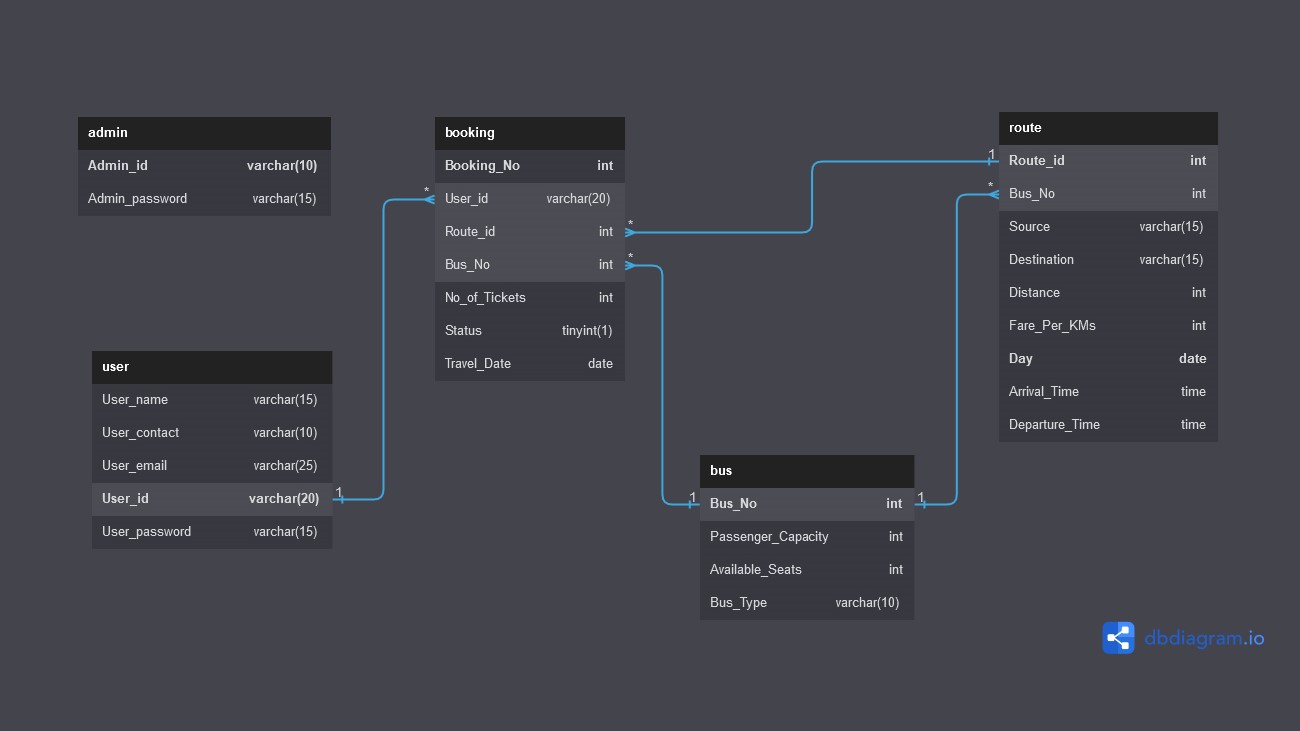Screen dimensions: 1300x731
Task: Select the Route_id field in booking table
Action: click(529, 232)
